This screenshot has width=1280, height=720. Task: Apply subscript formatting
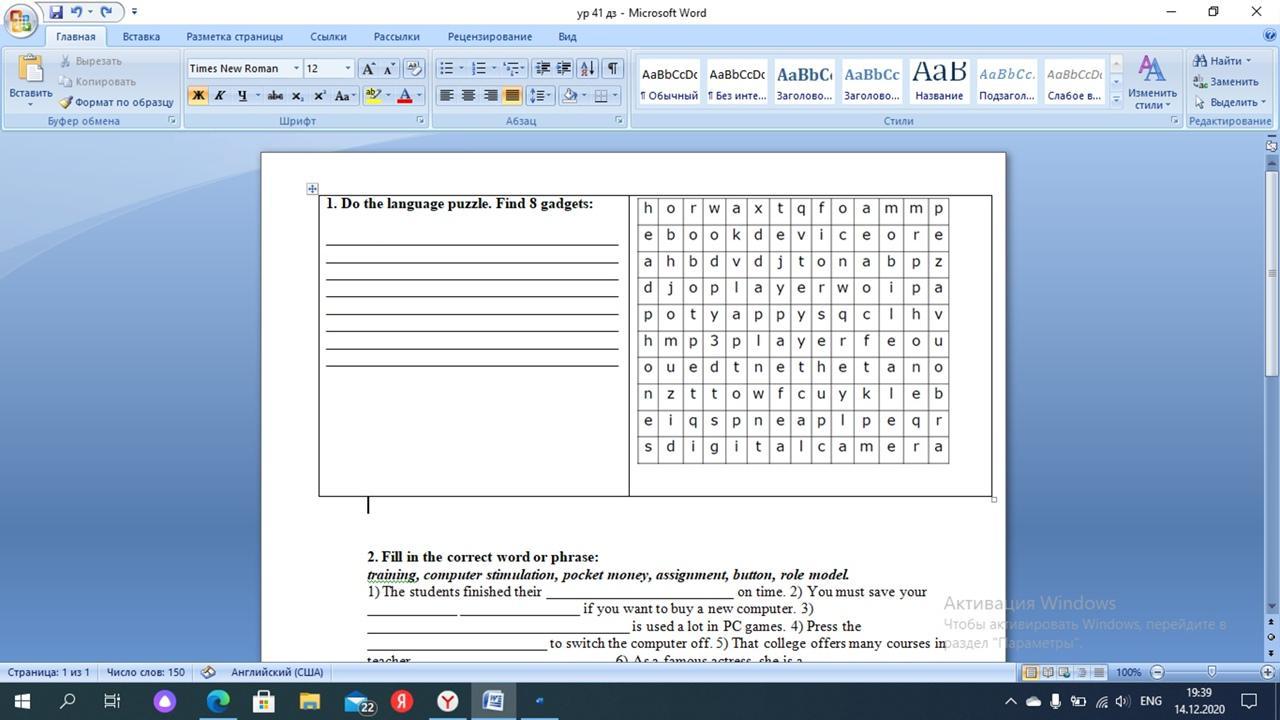pos(297,96)
